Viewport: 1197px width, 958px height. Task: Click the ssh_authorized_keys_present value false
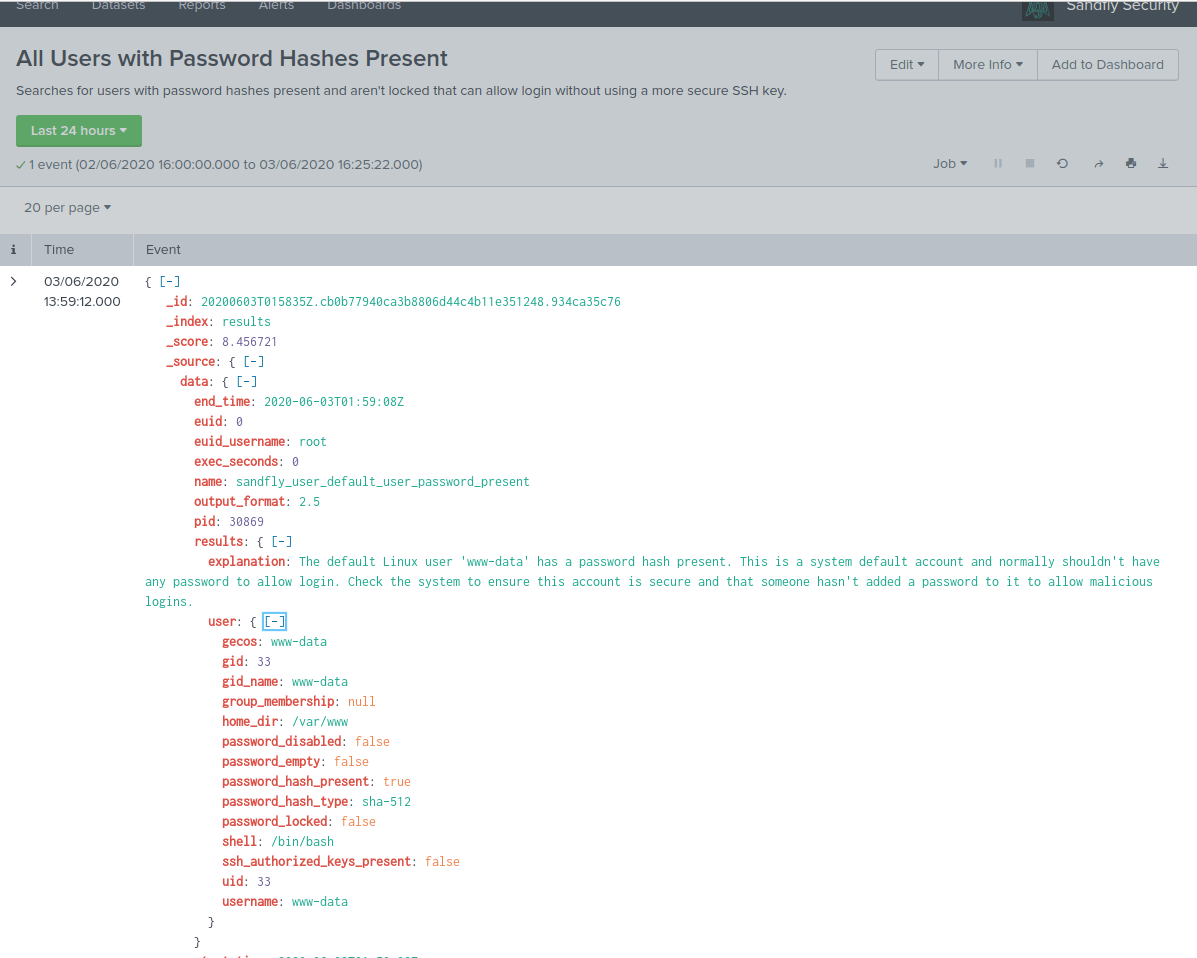pyautogui.click(x=442, y=862)
